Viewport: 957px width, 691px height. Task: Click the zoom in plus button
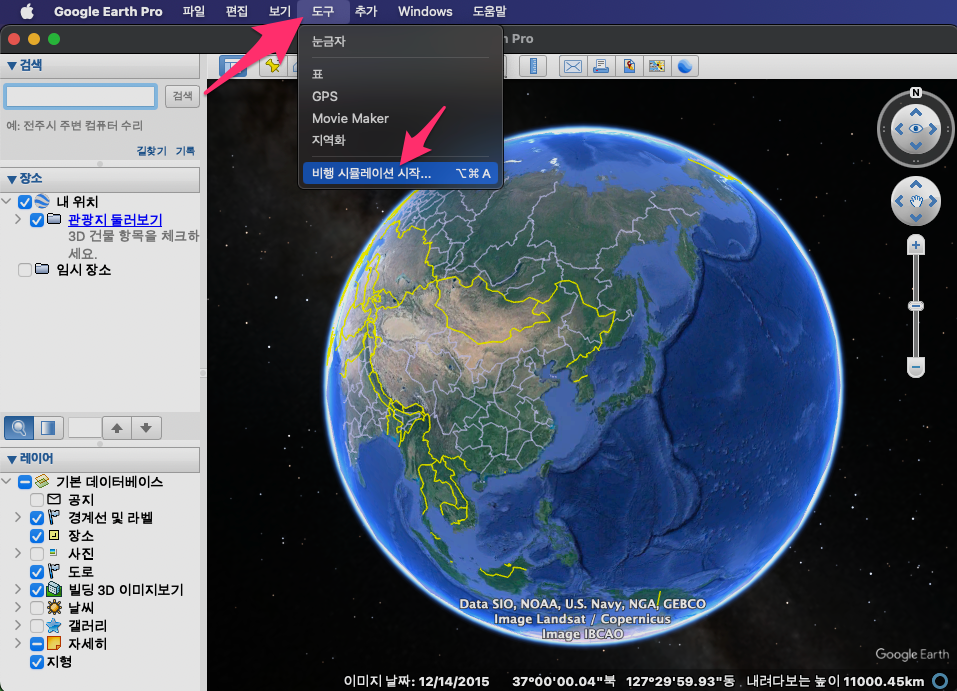[x=915, y=245]
